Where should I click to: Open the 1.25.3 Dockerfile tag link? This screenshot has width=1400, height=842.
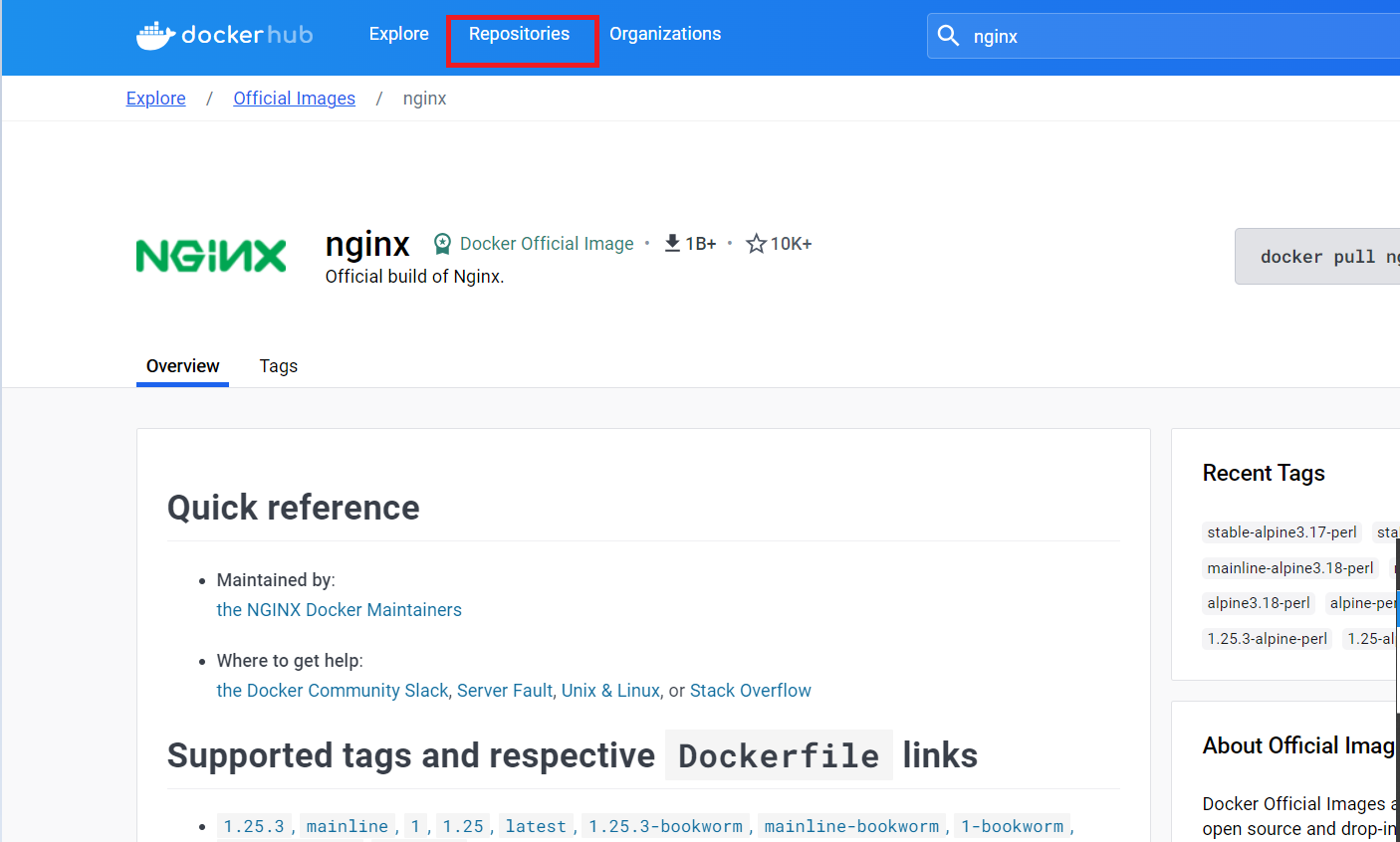point(254,826)
